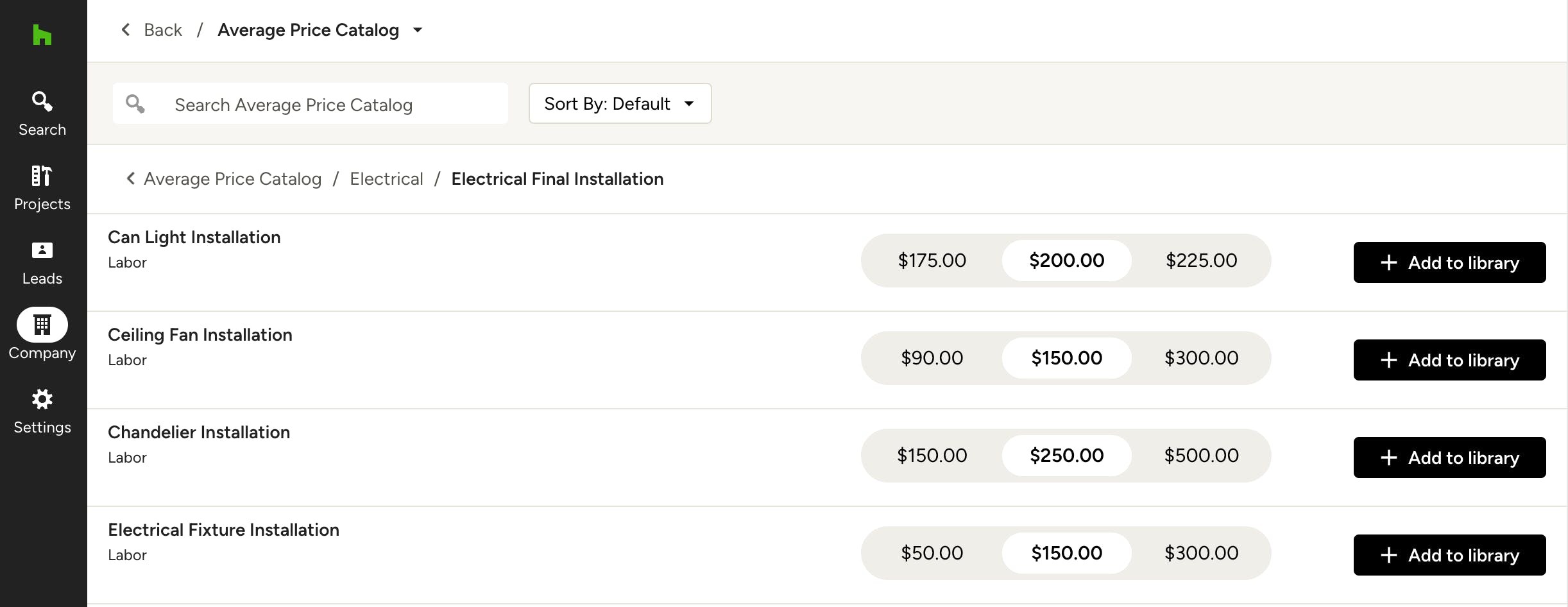
Task: Focus the Search Average Price Catalog field
Action: pos(310,103)
